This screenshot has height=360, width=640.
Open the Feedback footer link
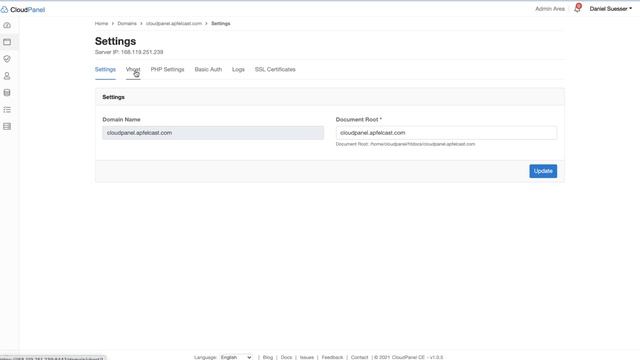332,357
